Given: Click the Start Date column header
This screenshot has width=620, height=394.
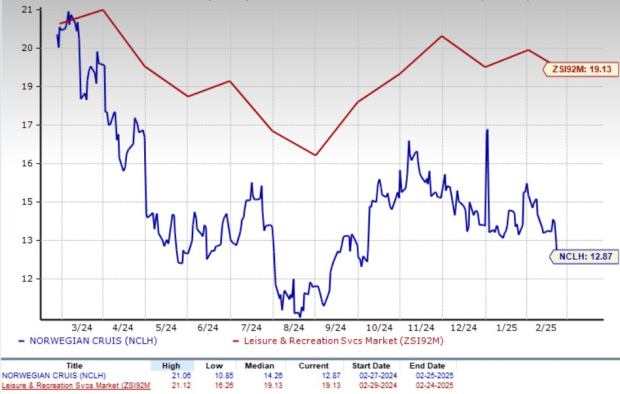Looking at the screenshot, I should 371,366.
